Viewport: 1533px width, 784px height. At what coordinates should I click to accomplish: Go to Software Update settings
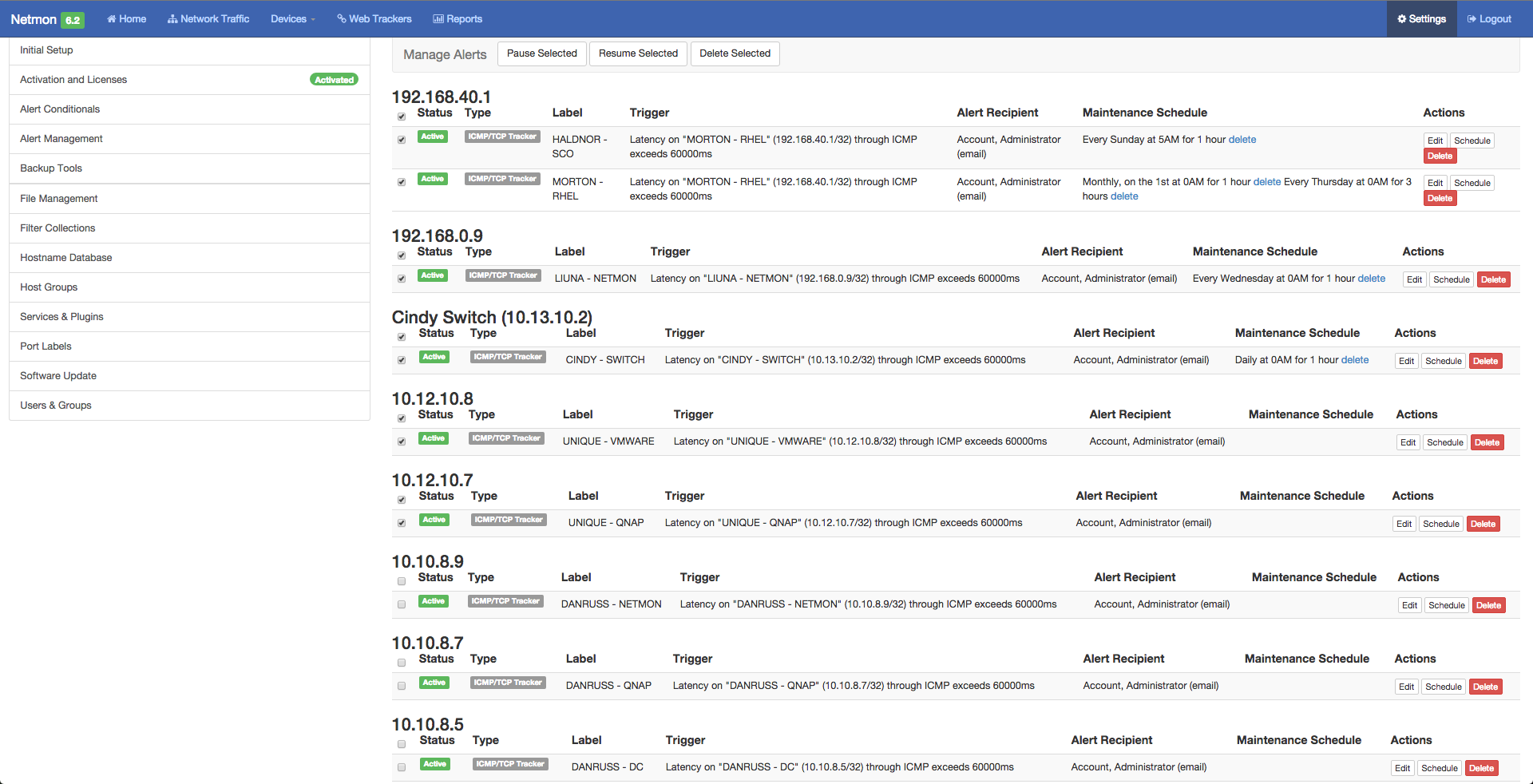point(58,376)
